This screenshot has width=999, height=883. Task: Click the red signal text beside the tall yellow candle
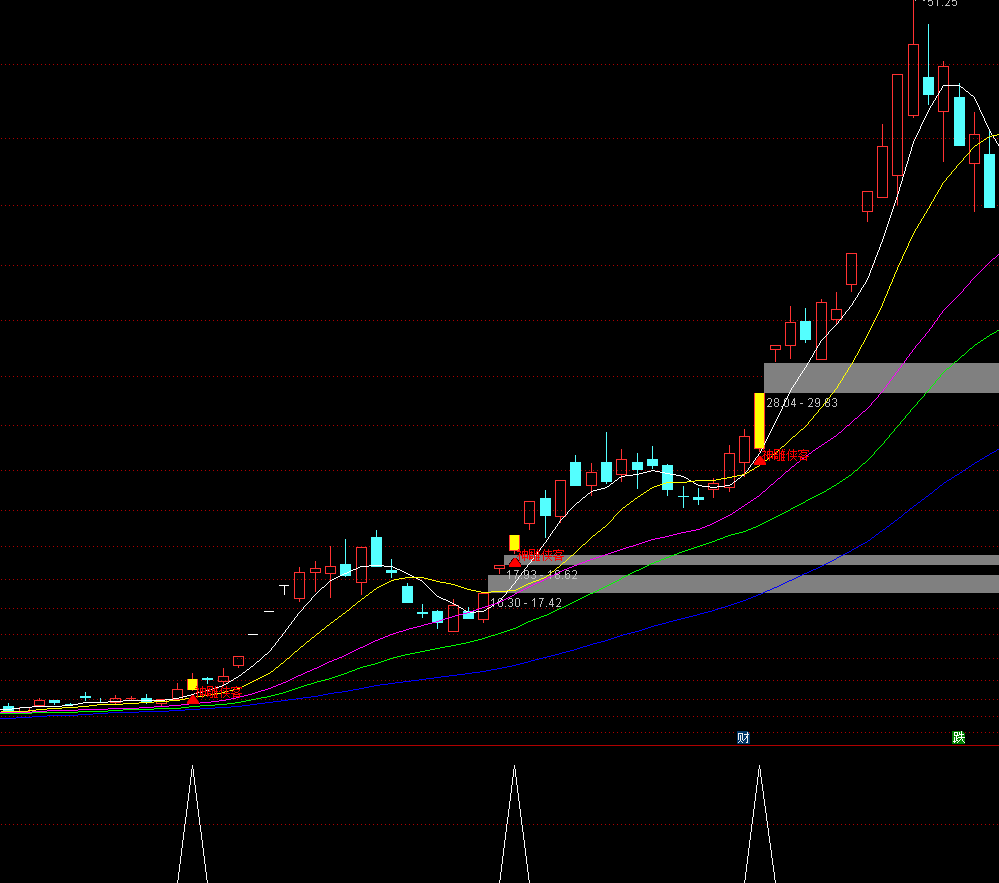coord(788,456)
